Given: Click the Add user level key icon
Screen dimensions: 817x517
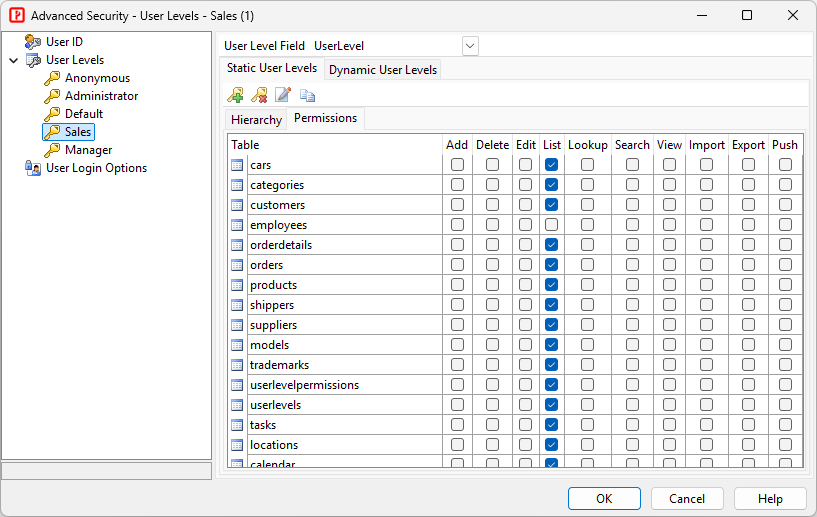Looking at the screenshot, I should [235, 95].
